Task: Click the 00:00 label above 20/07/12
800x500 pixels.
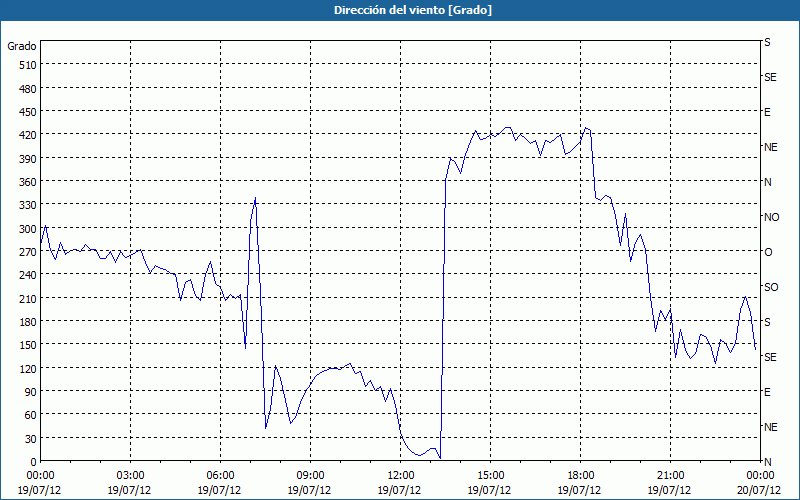Action: pyautogui.click(x=760, y=476)
